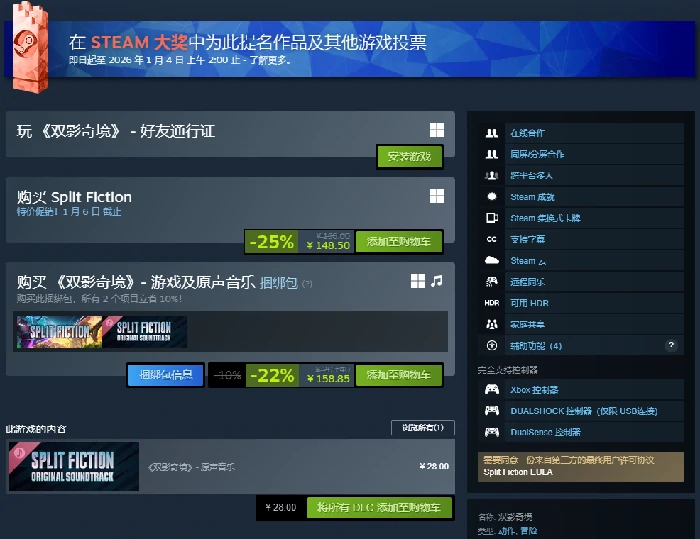This screenshot has width=700, height=539.
Task: Add bundle to cart at ¥158.85
Action: click(399, 374)
